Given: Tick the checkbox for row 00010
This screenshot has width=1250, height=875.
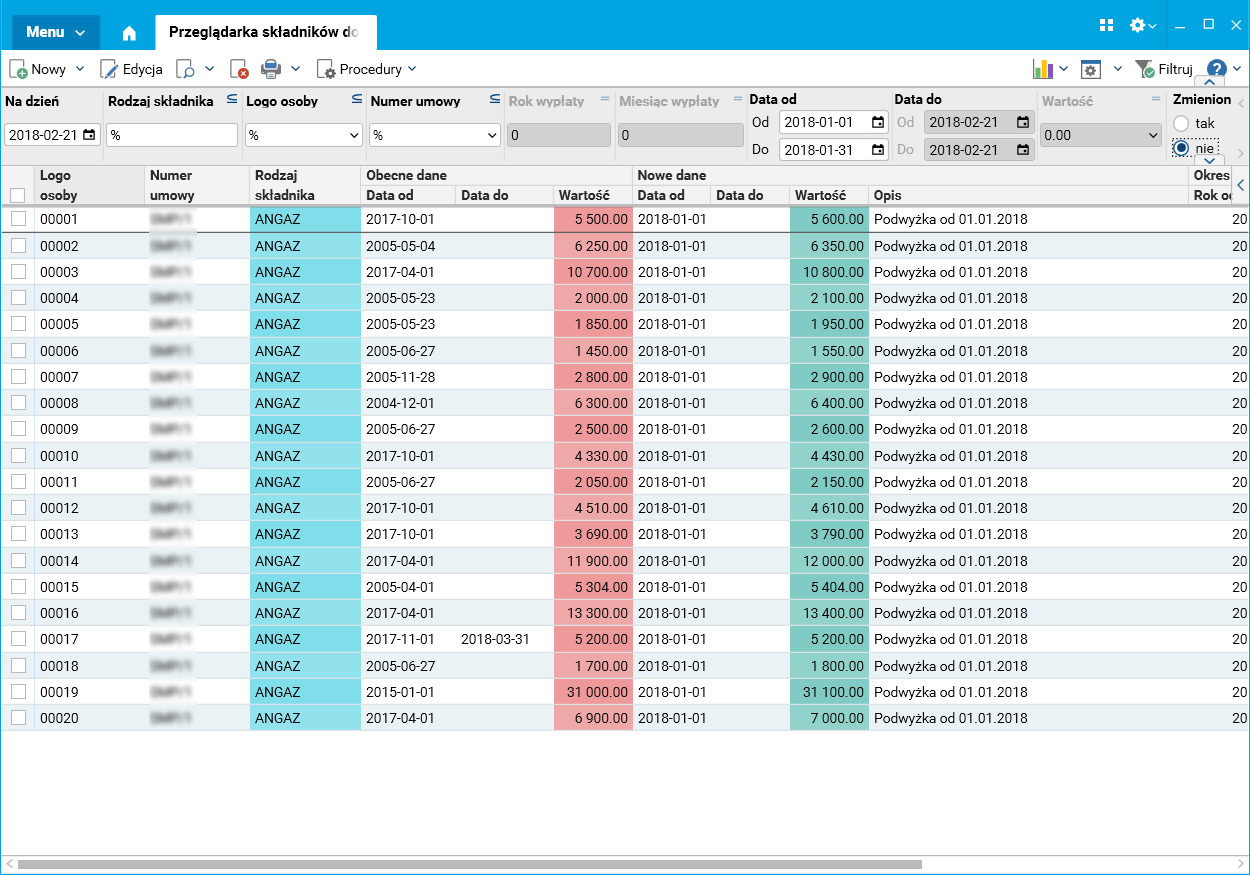Looking at the screenshot, I should pos(18,456).
